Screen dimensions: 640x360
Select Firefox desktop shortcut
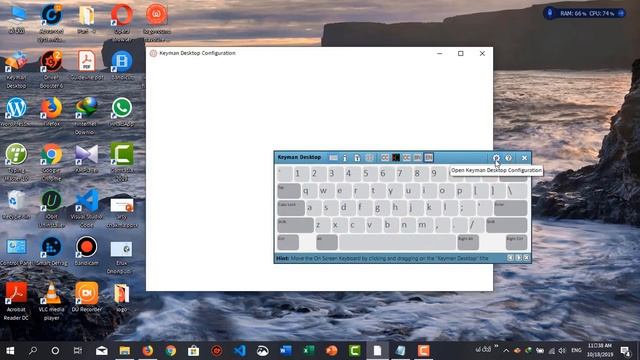coord(51,112)
